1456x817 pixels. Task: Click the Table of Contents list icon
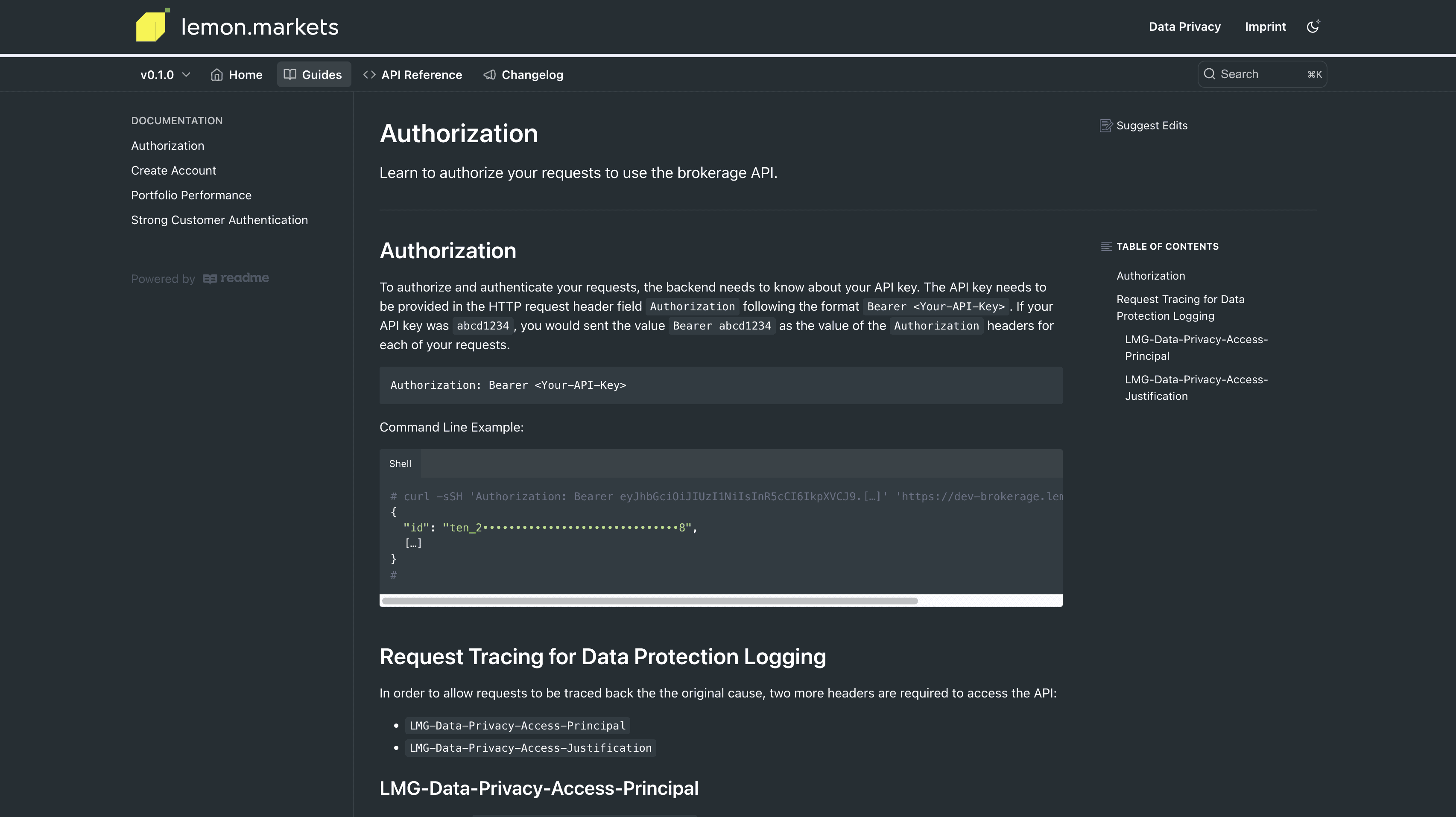(x=1106, y=246)
